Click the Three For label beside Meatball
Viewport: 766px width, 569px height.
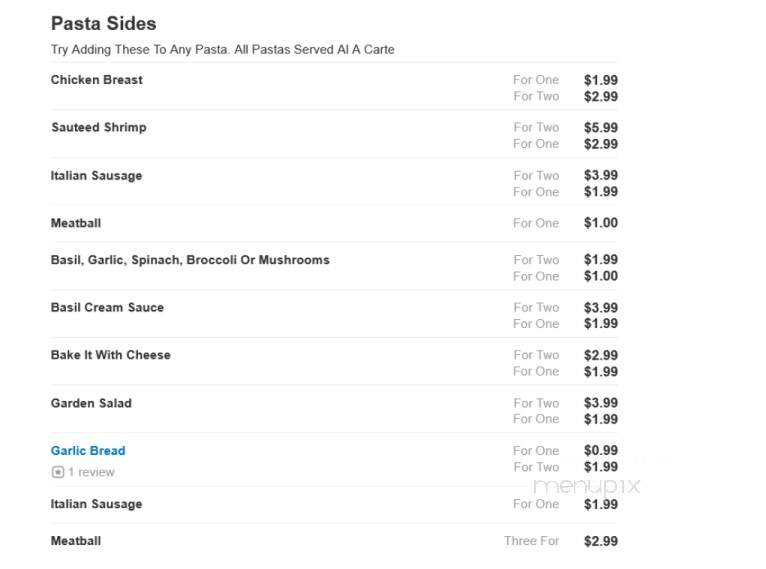coord(532,541)
